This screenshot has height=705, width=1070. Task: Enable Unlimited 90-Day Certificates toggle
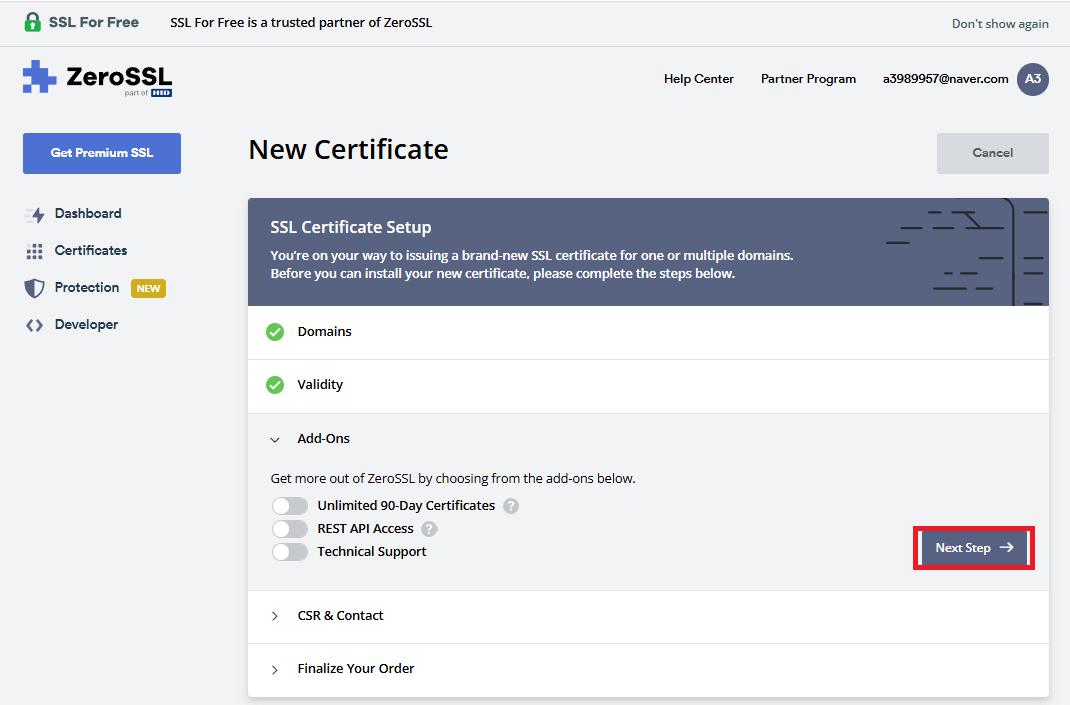pos(290,506)
